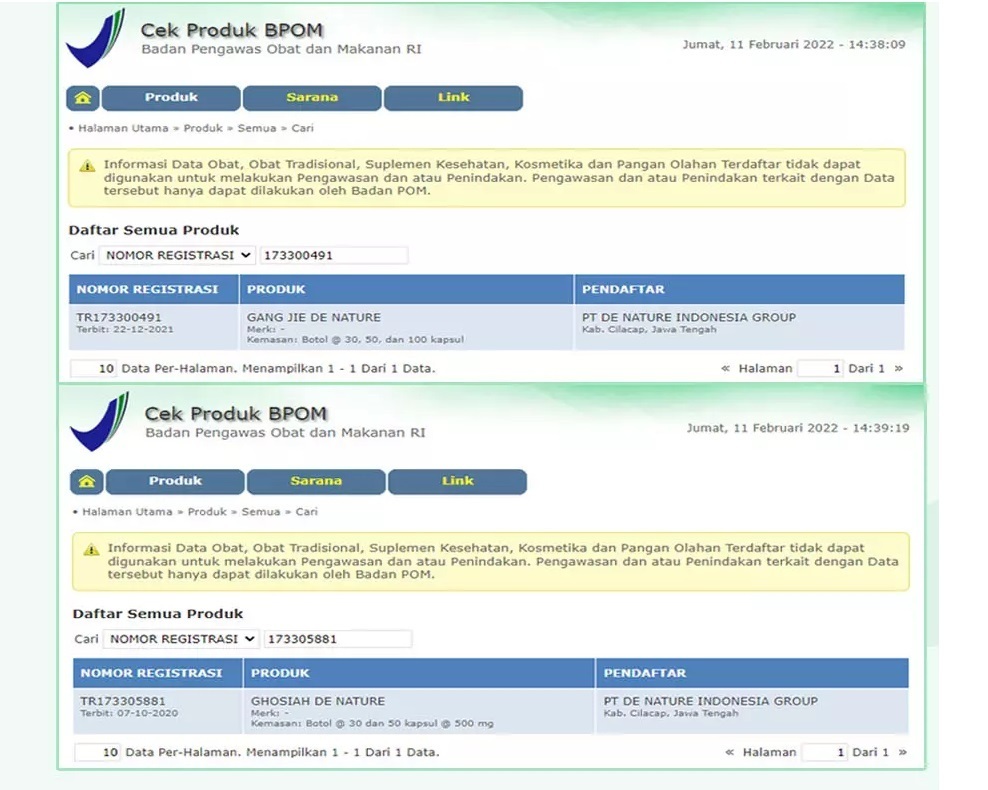Click the warning icon in the top notice
988x790 pixels.
[87, 166]
